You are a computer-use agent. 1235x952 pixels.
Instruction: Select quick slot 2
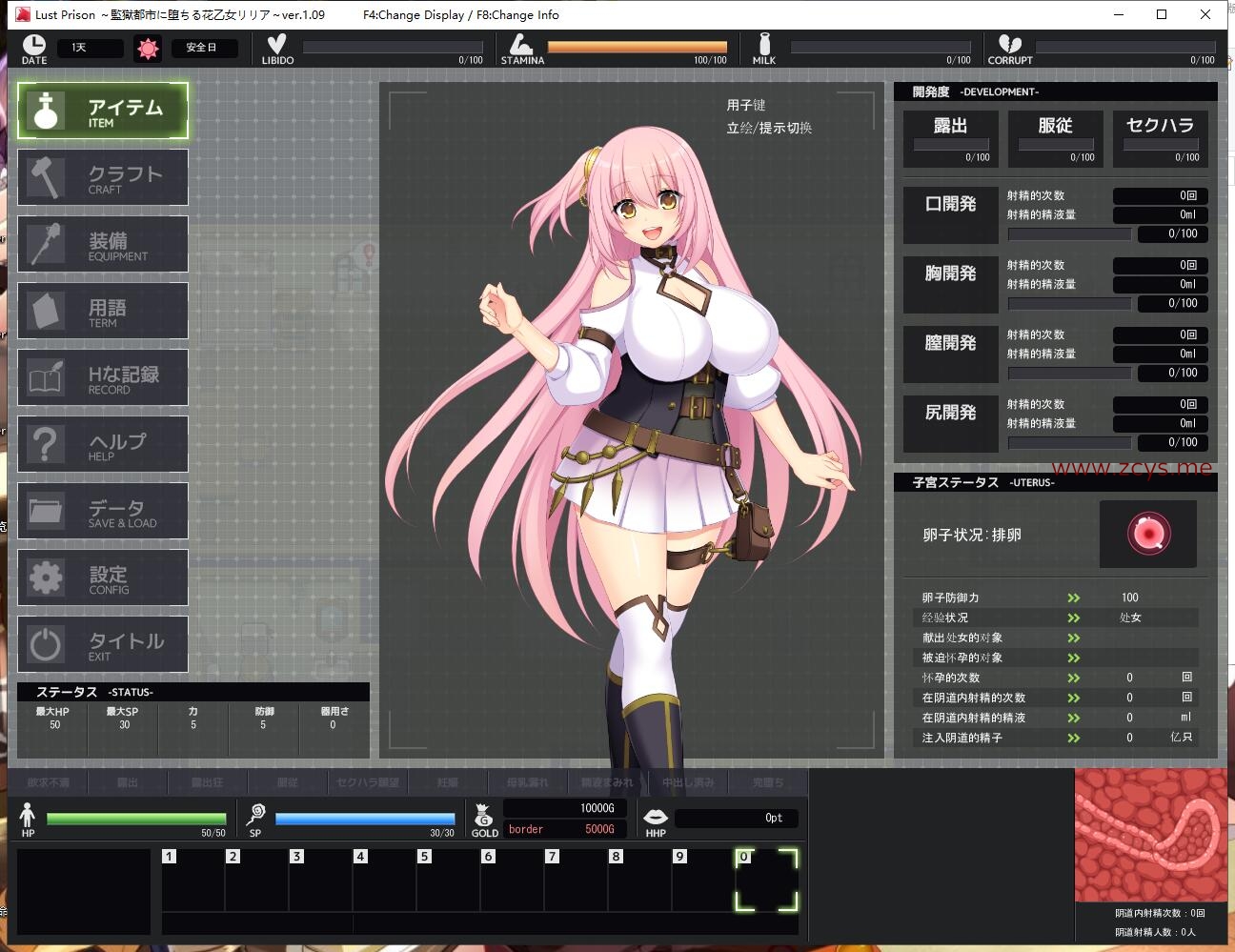[257, 880]
